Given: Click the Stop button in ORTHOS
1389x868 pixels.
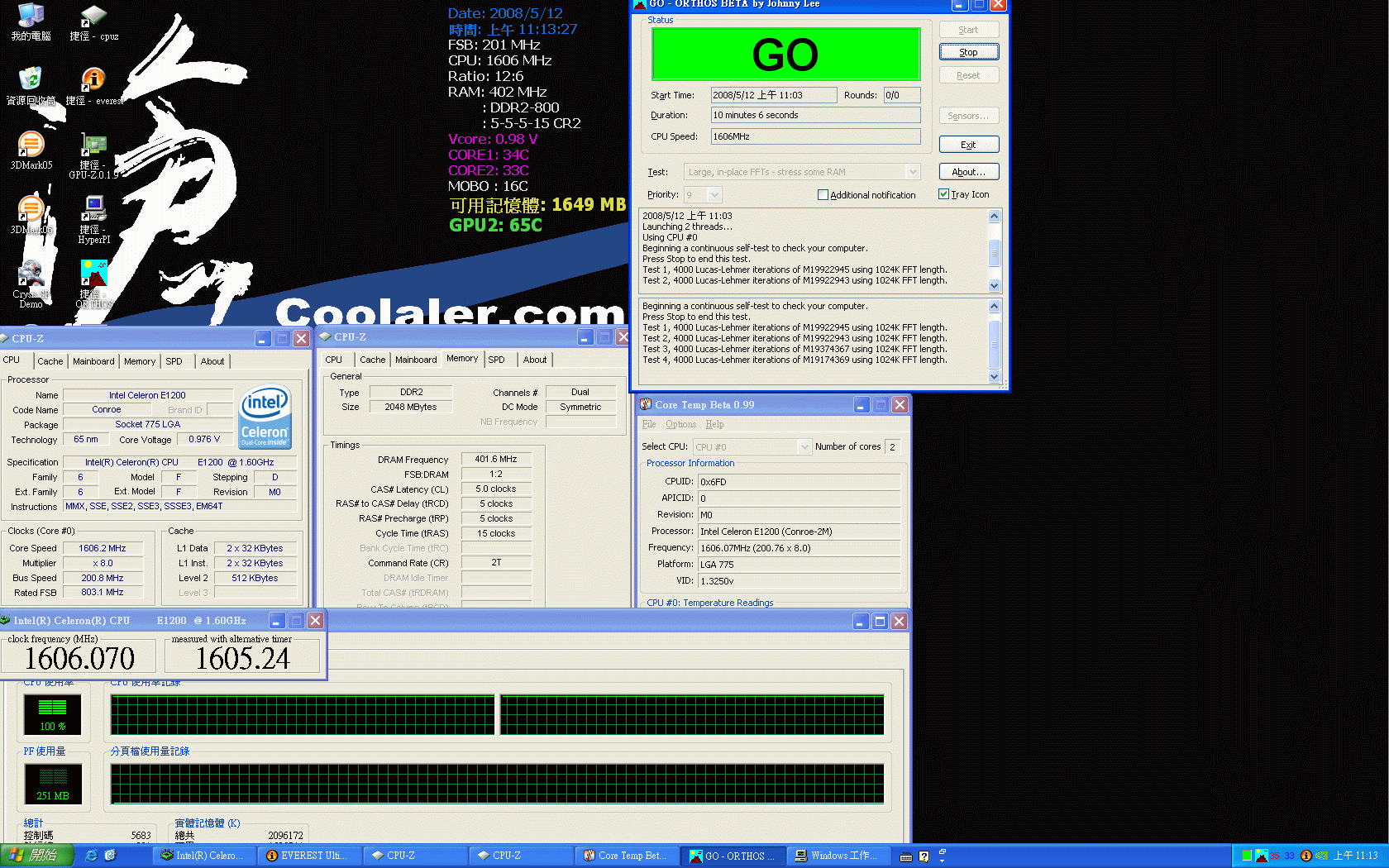Looking at the screenshot, I should (969, 52).
